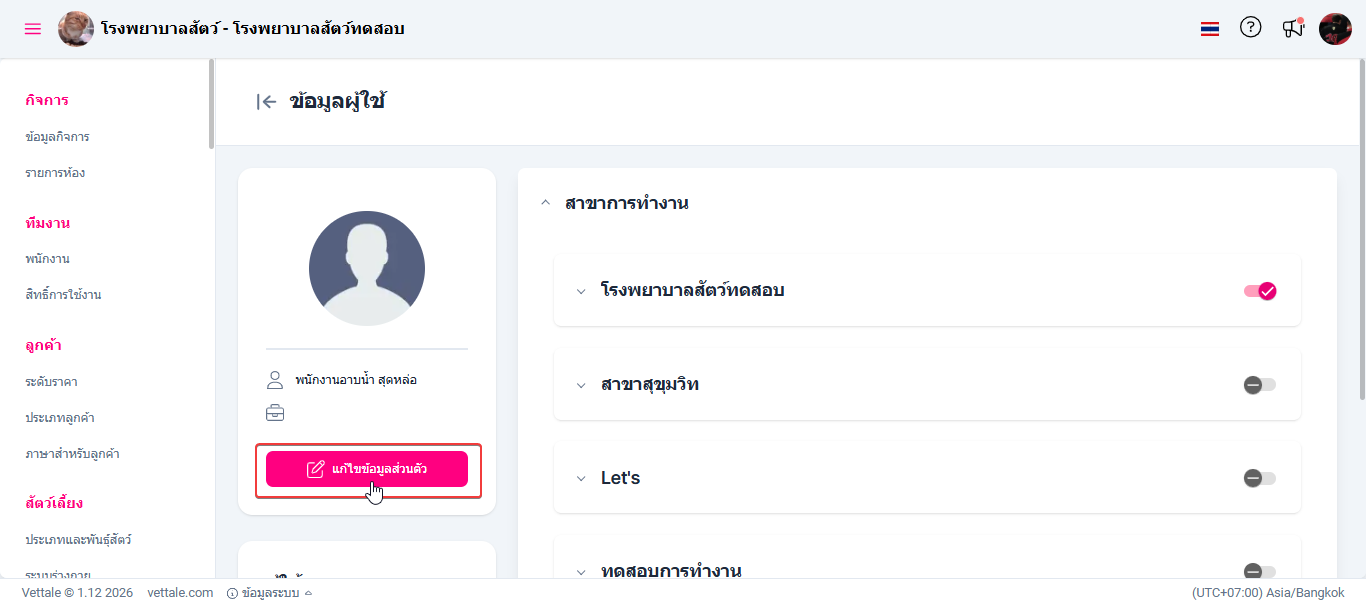The width and height of the screenshot is (1366, 607).
Task: Collapse the สาขาการทำงาน section
Action: click(545, 203)
